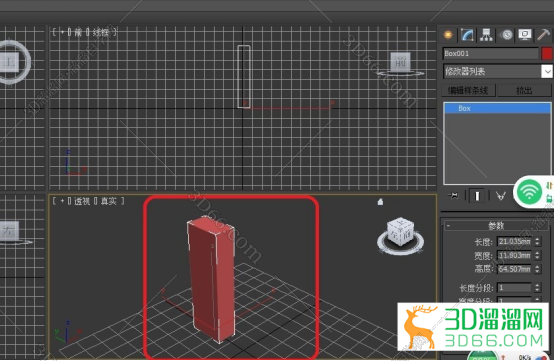Open the Hierarchy panel icon

487,35
